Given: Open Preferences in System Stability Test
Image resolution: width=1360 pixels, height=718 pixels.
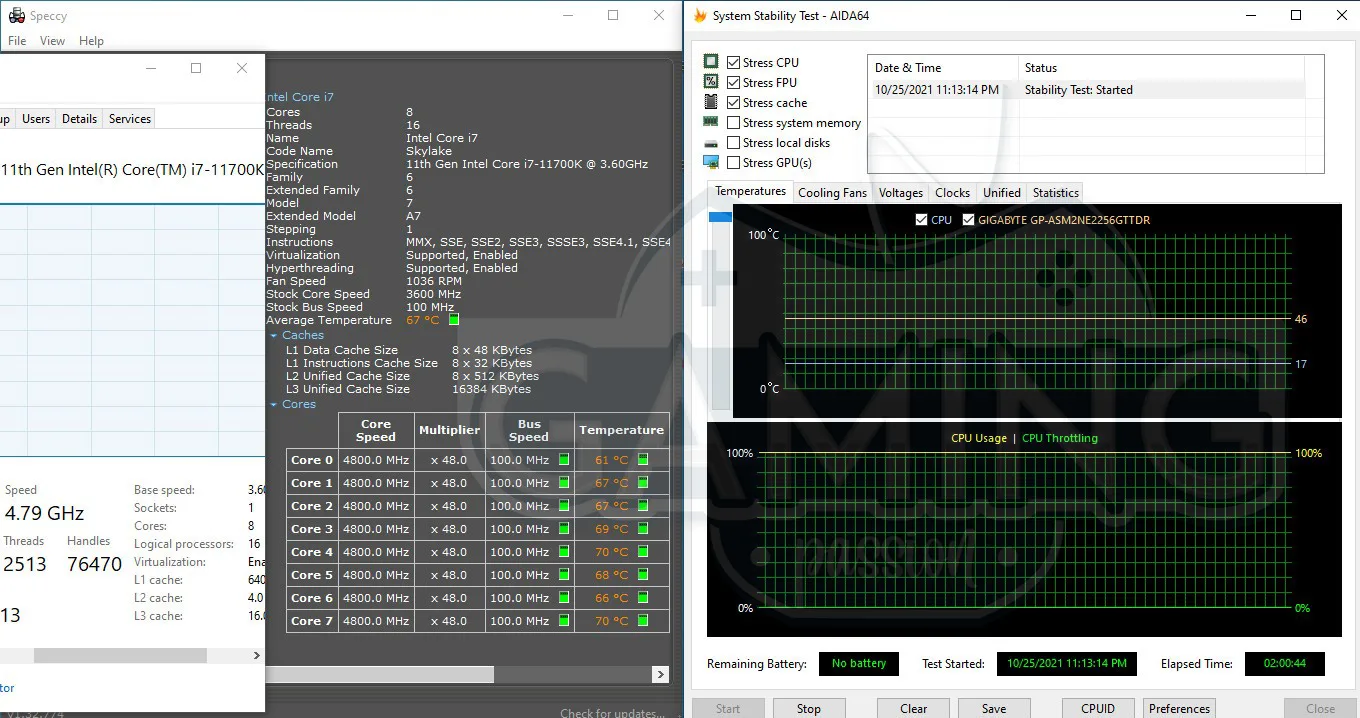Looking at the screenshot, I should (x=1179, y=708).
